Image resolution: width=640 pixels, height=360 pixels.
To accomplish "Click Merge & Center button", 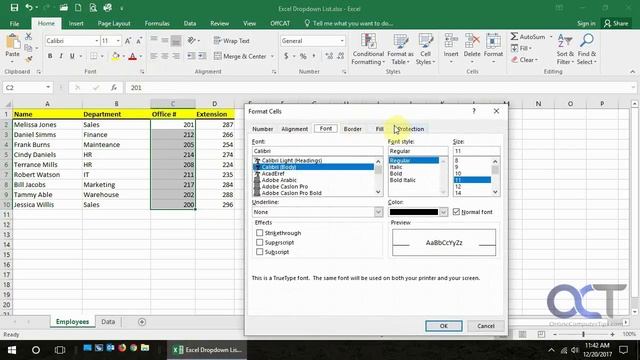I will pos(240,56).
